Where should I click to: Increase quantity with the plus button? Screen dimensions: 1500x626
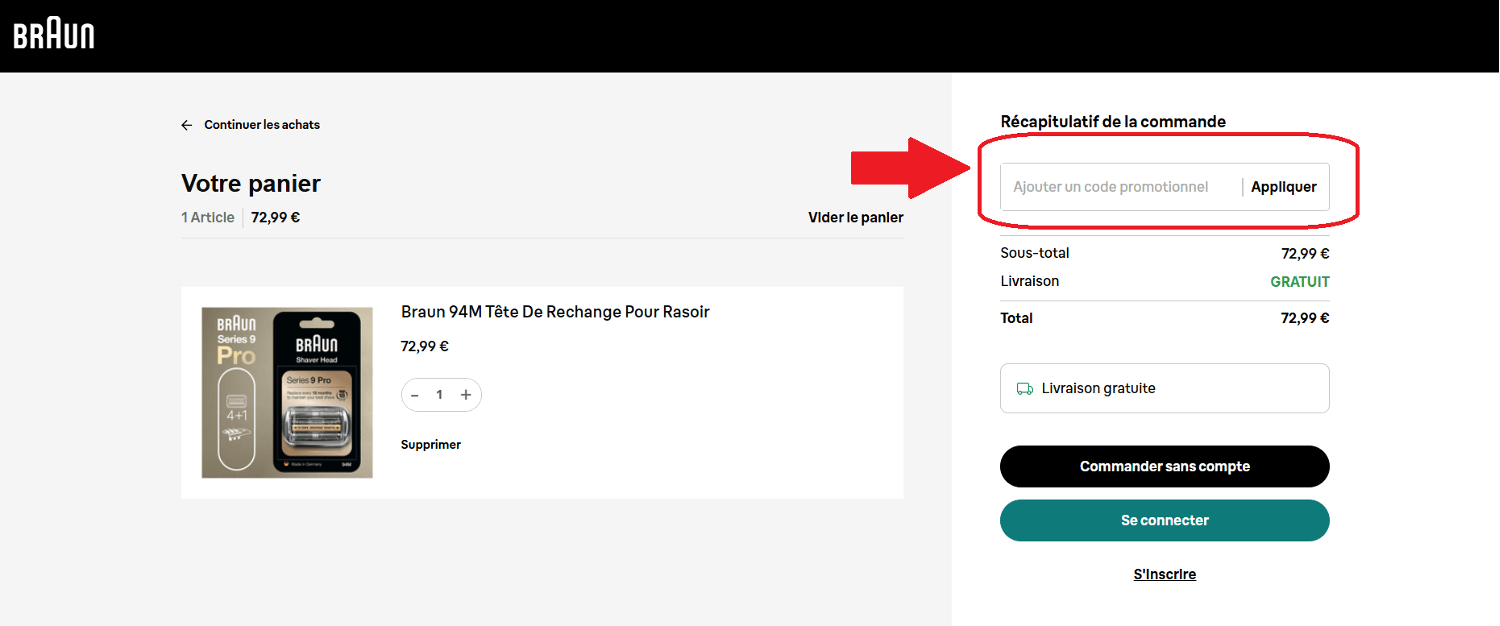[466, 395]
